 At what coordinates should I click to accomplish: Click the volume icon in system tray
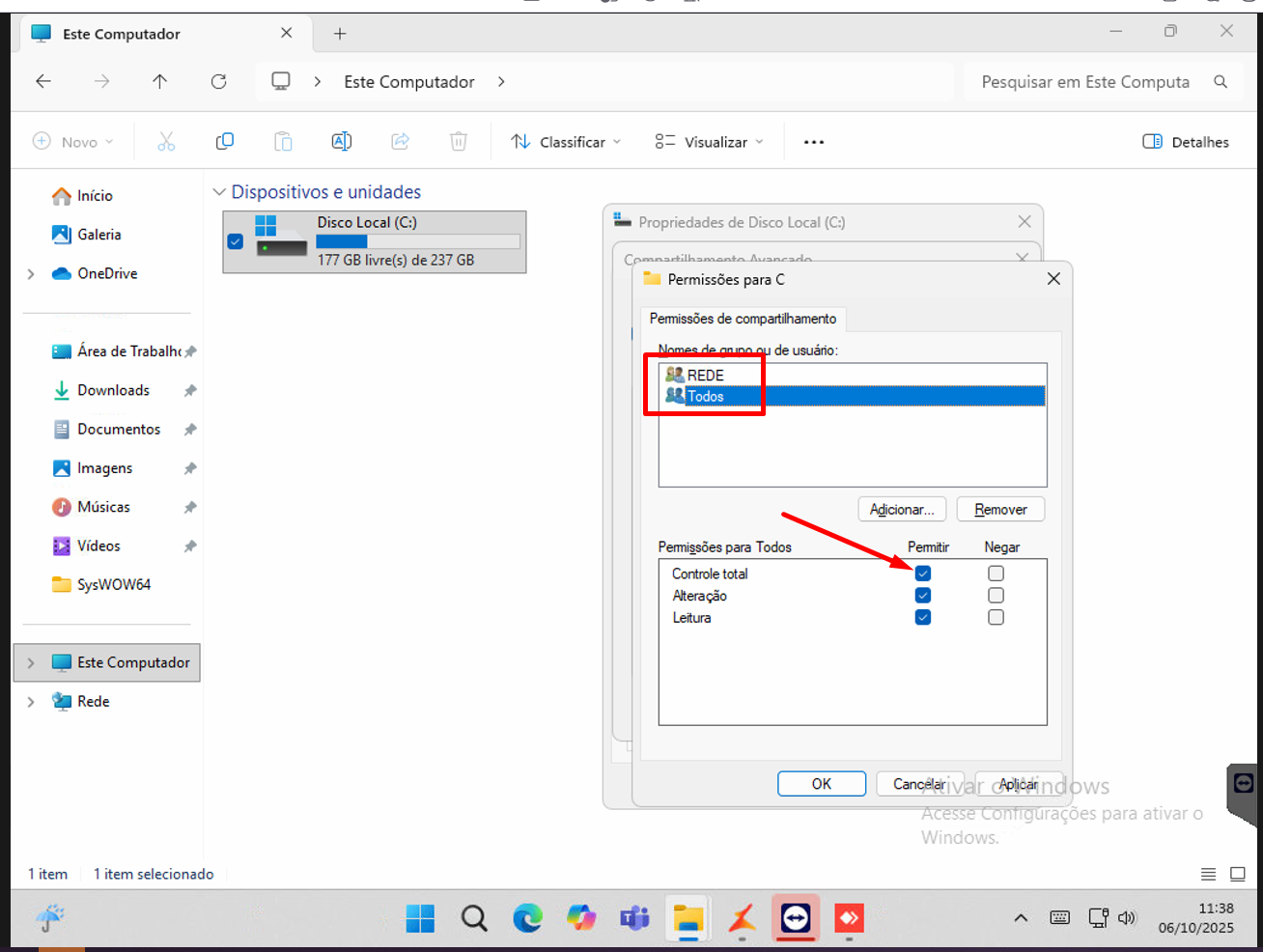1127,917
